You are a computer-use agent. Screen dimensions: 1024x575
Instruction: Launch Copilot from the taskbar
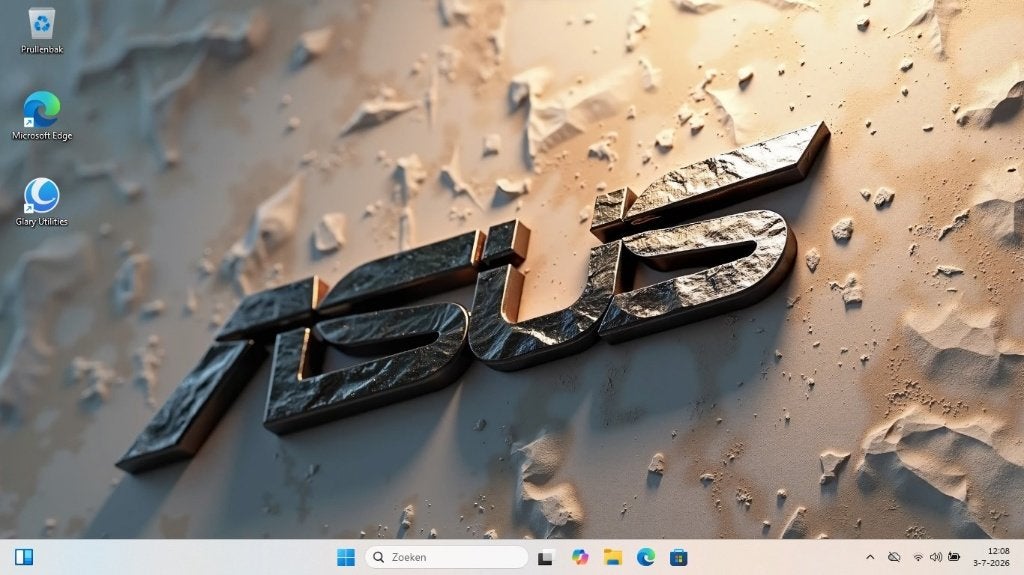pyautogui.click(x=579, y=557)
